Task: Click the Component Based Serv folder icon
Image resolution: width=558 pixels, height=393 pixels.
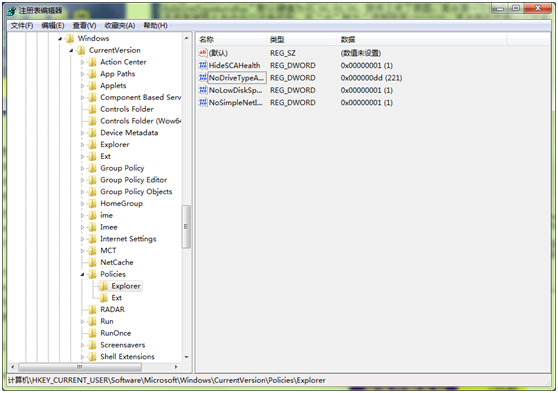Action: (93, 97)
